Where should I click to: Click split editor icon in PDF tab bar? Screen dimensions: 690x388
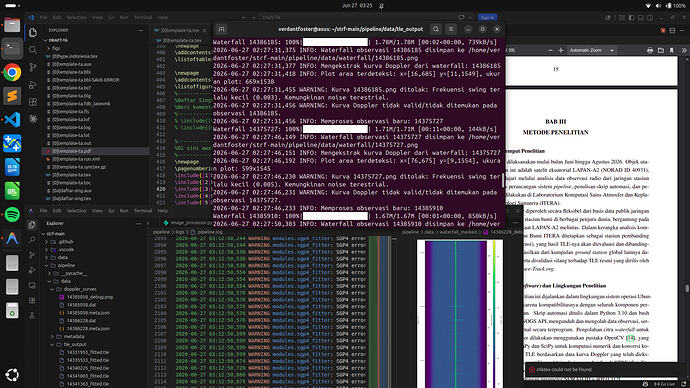tap(672, 30)
